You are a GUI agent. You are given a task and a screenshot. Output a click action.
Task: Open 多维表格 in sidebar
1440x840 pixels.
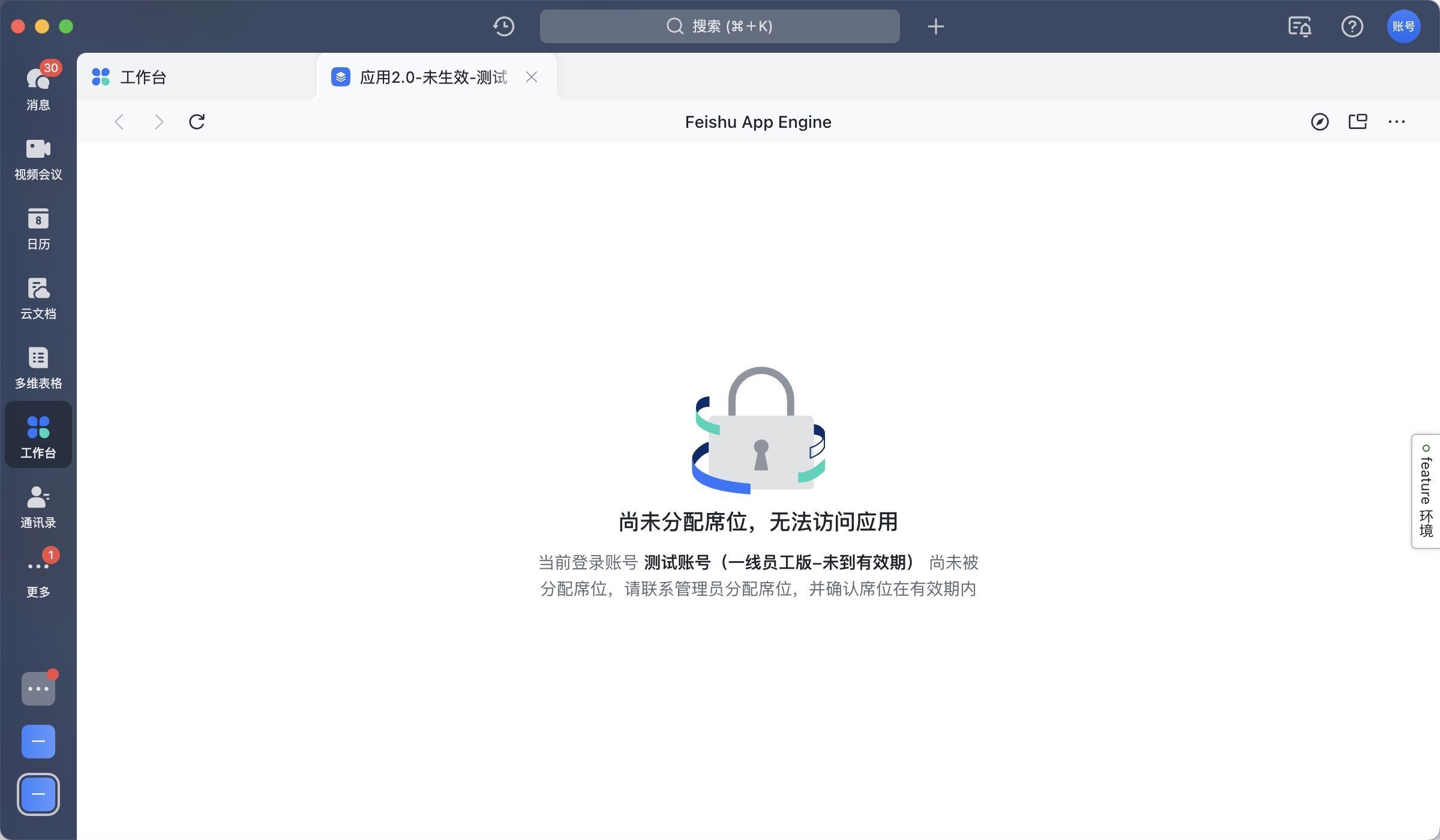click(38, 367)
